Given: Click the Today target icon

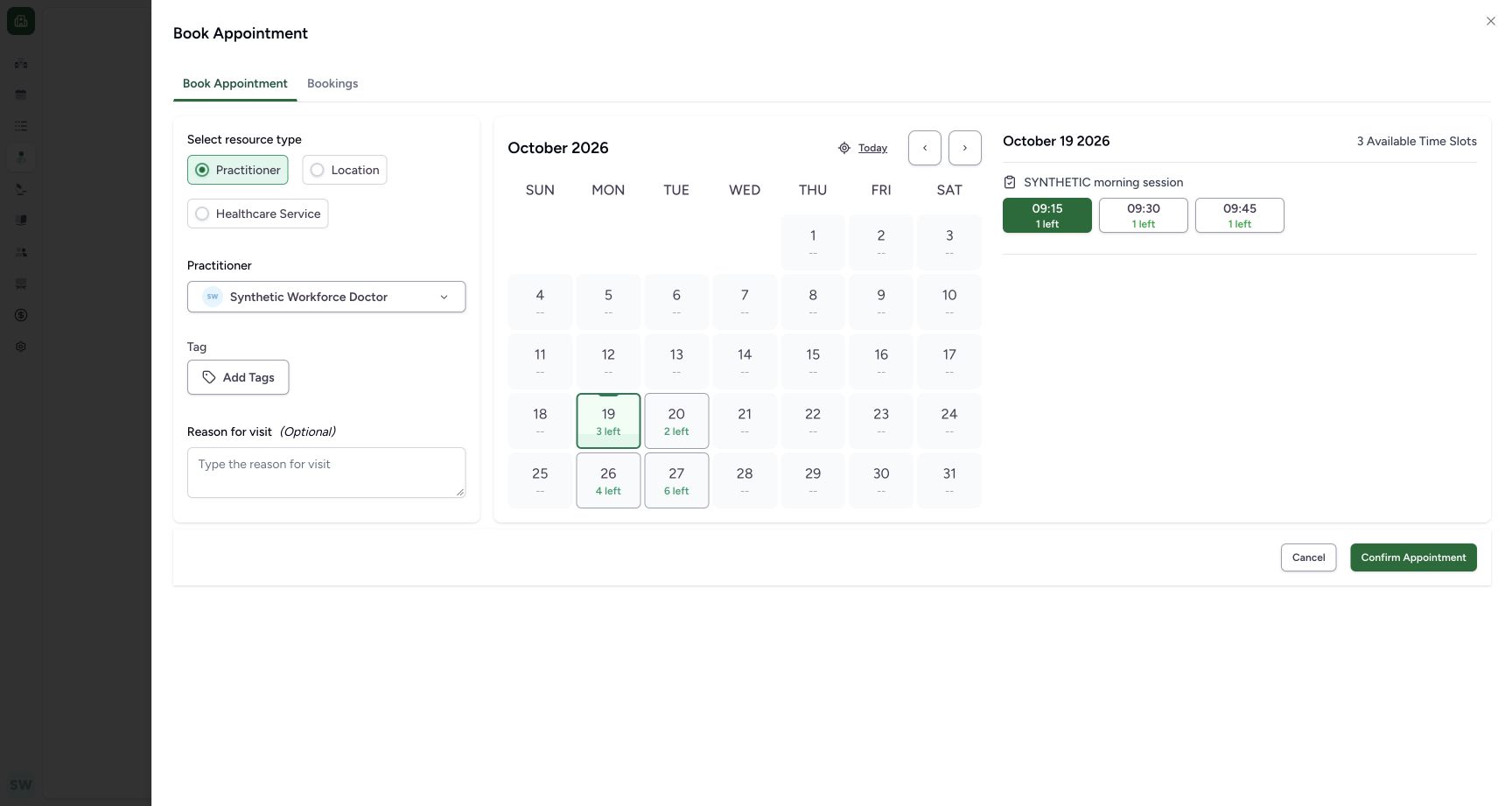Looking at the screenshot, I should 843,148.
